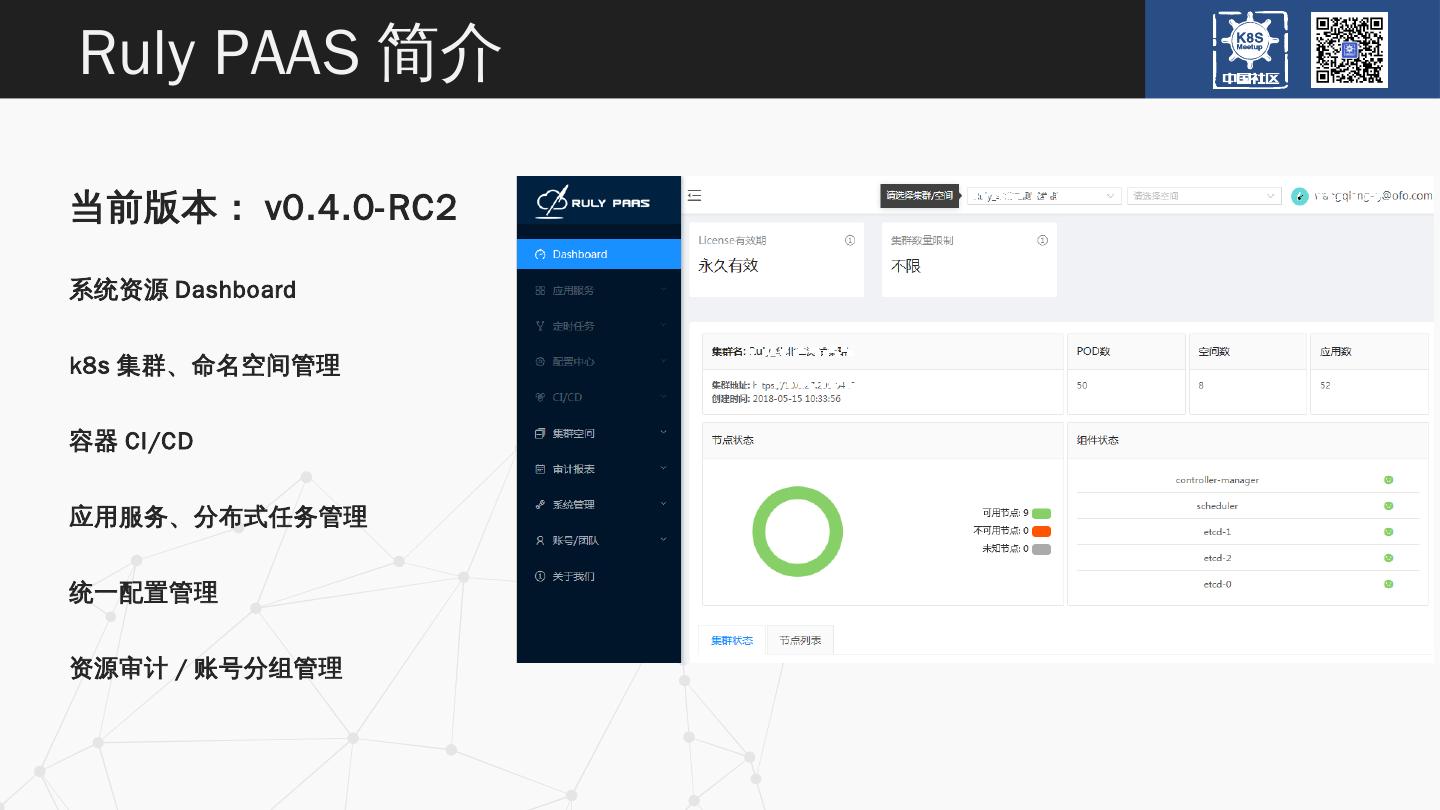
Task: Click the user avatar icon beside the email
Action: [x=1299, y=196]
